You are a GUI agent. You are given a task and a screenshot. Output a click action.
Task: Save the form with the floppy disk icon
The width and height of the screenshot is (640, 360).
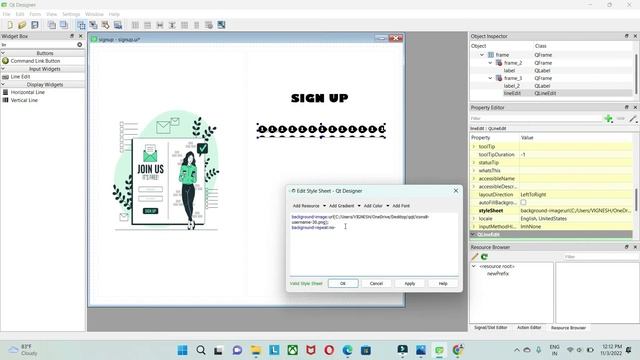click(x=35, y=25)
